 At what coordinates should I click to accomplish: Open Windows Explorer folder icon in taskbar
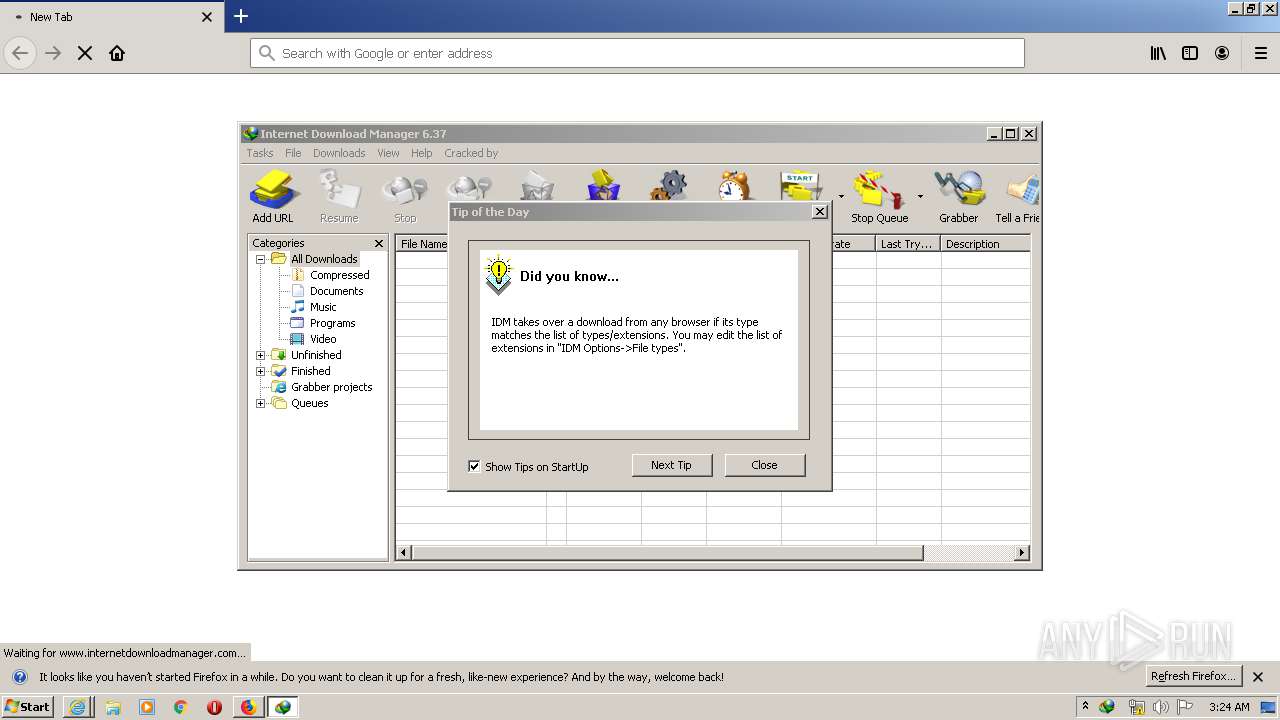tap(113, 707)
